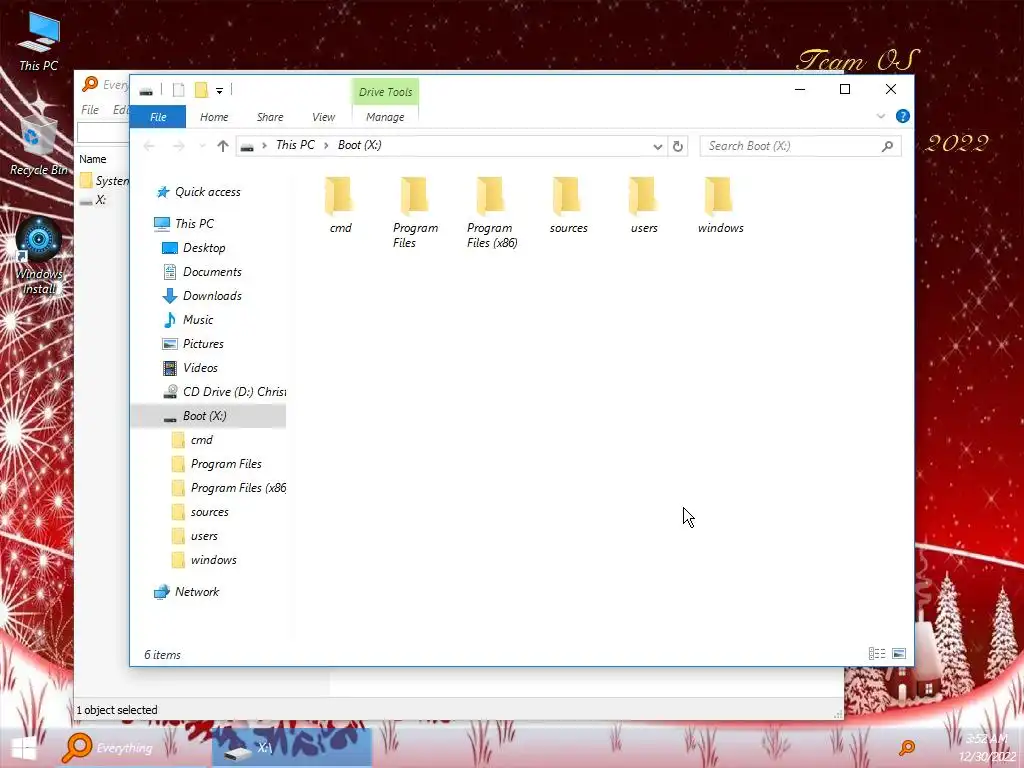Open the windows folder in file pane
Image resolution: width=1024 pixels, height=768 pixels.
(720, 206)
